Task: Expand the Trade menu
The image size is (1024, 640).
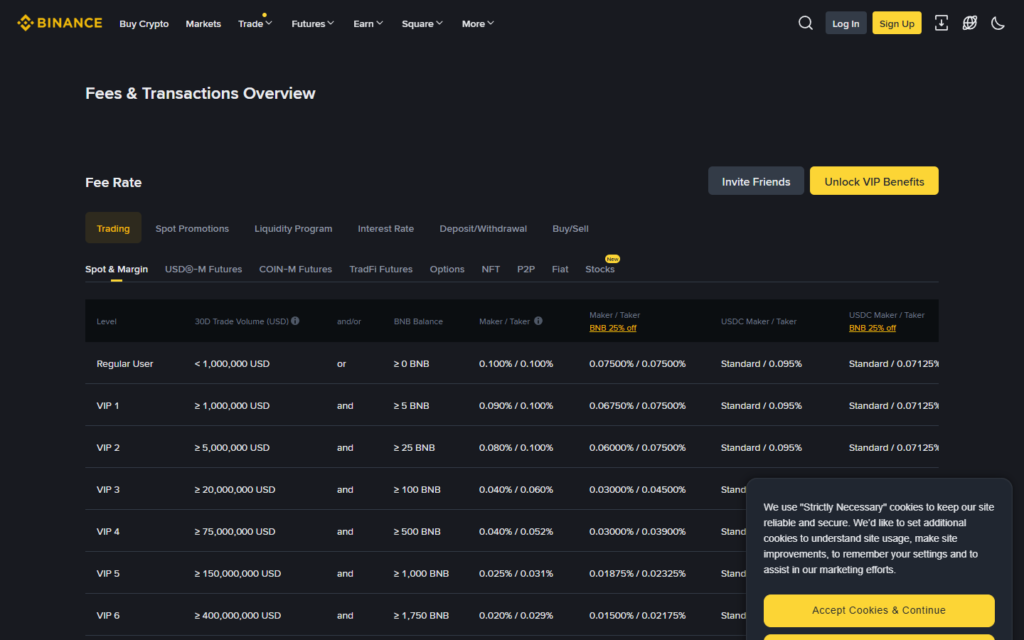Action: click(x=255, y=24)
